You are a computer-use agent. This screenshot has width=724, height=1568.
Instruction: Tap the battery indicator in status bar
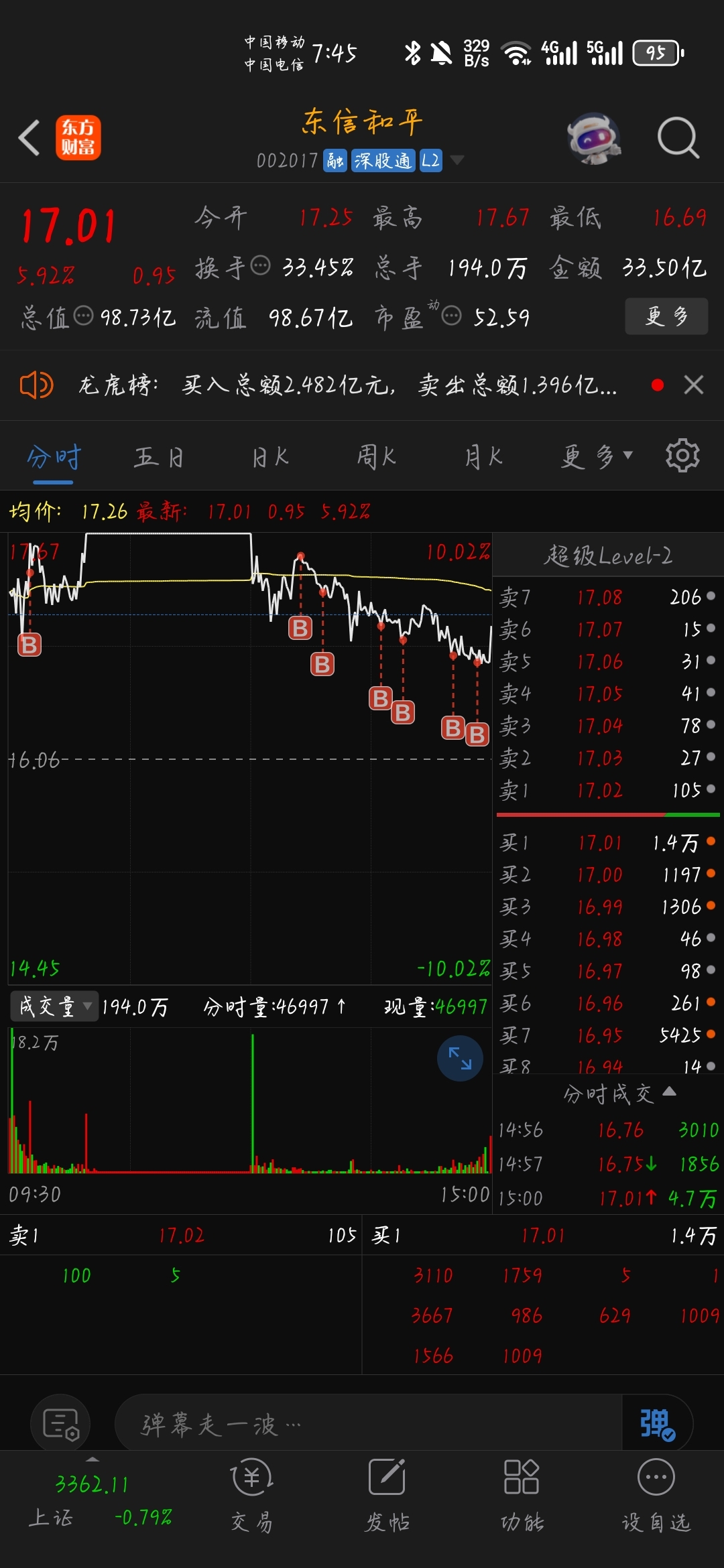point(658,53)
